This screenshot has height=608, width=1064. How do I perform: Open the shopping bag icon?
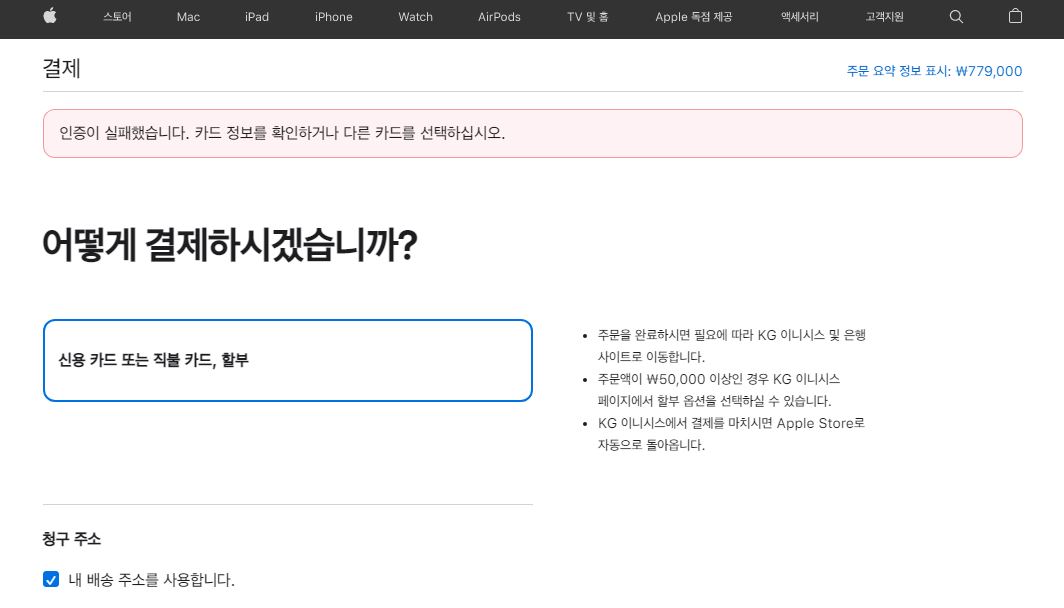1015,16
